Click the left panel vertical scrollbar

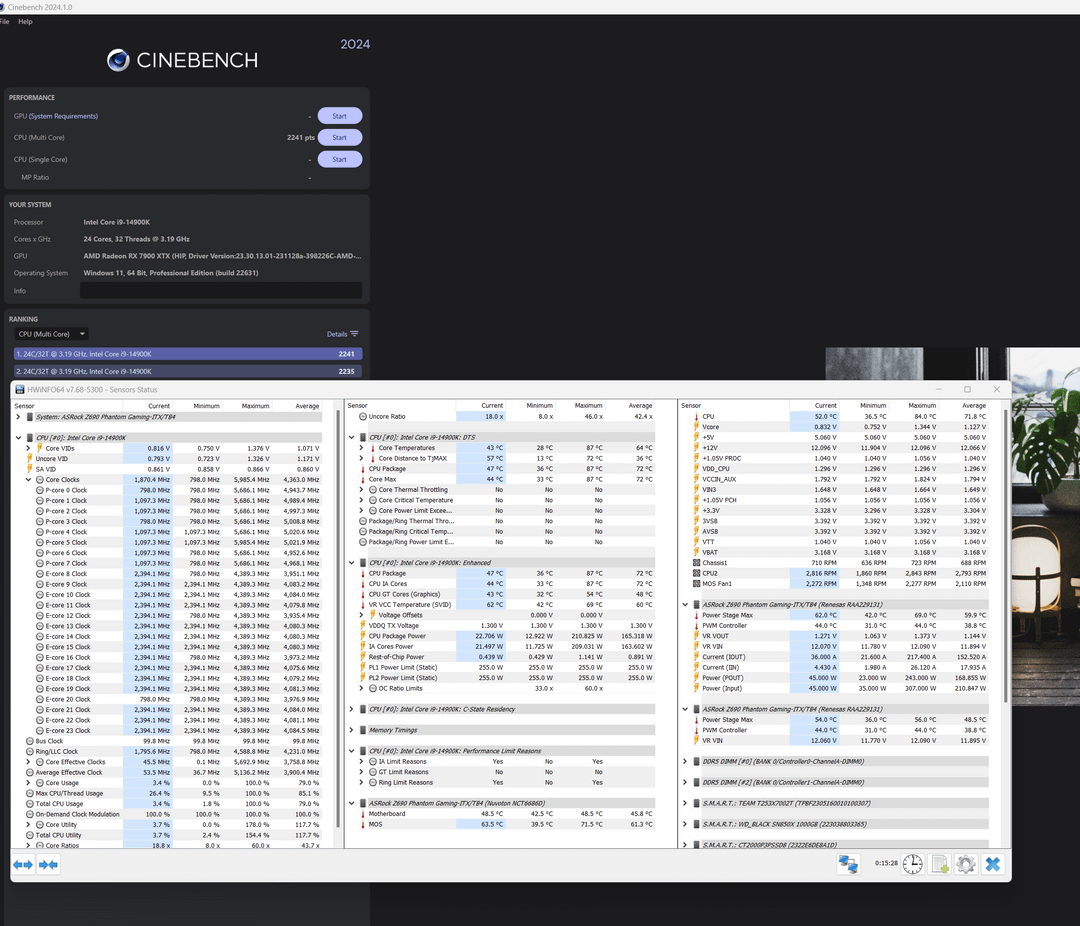338,620
